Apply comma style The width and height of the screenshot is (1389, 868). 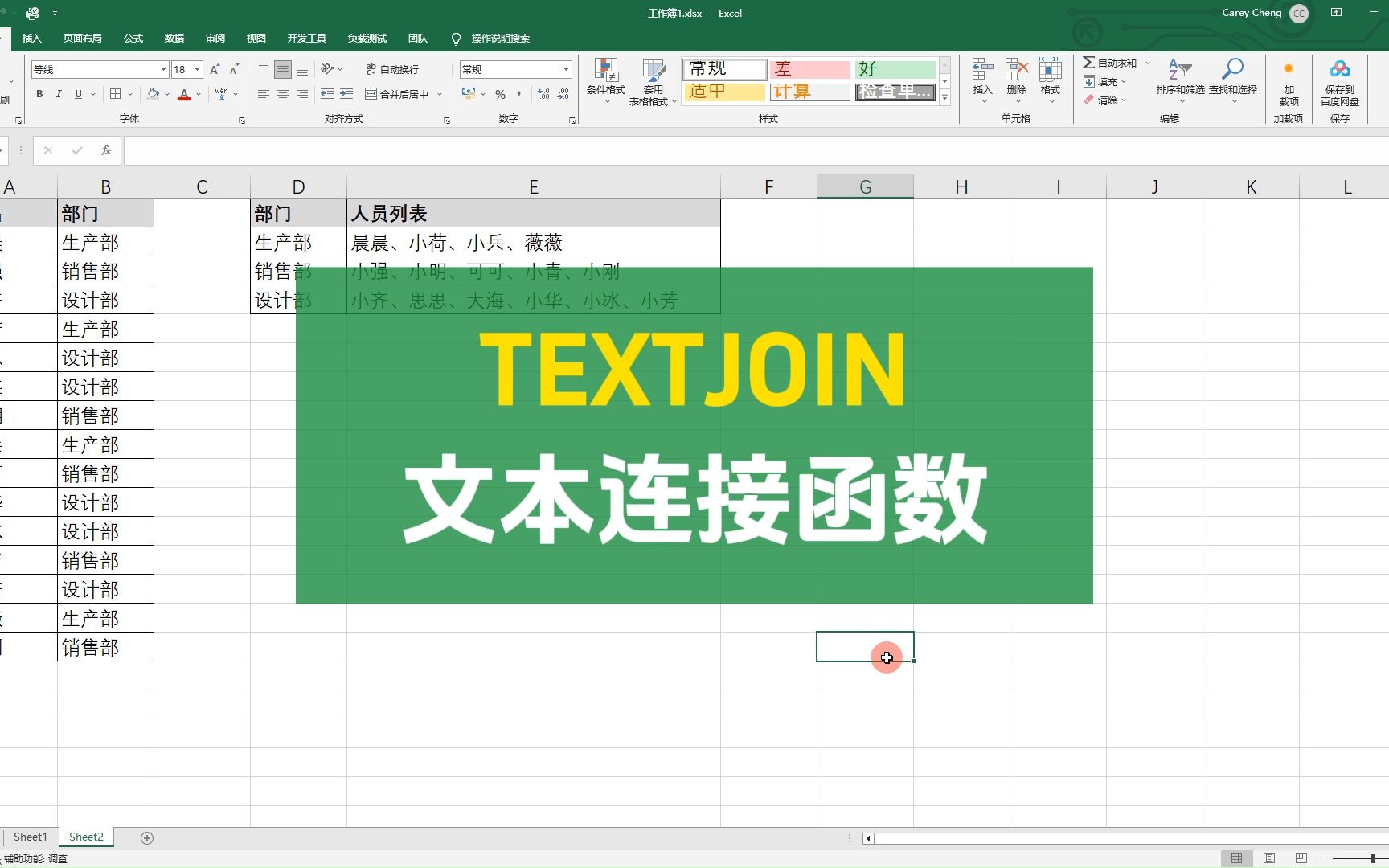[519, 94]
